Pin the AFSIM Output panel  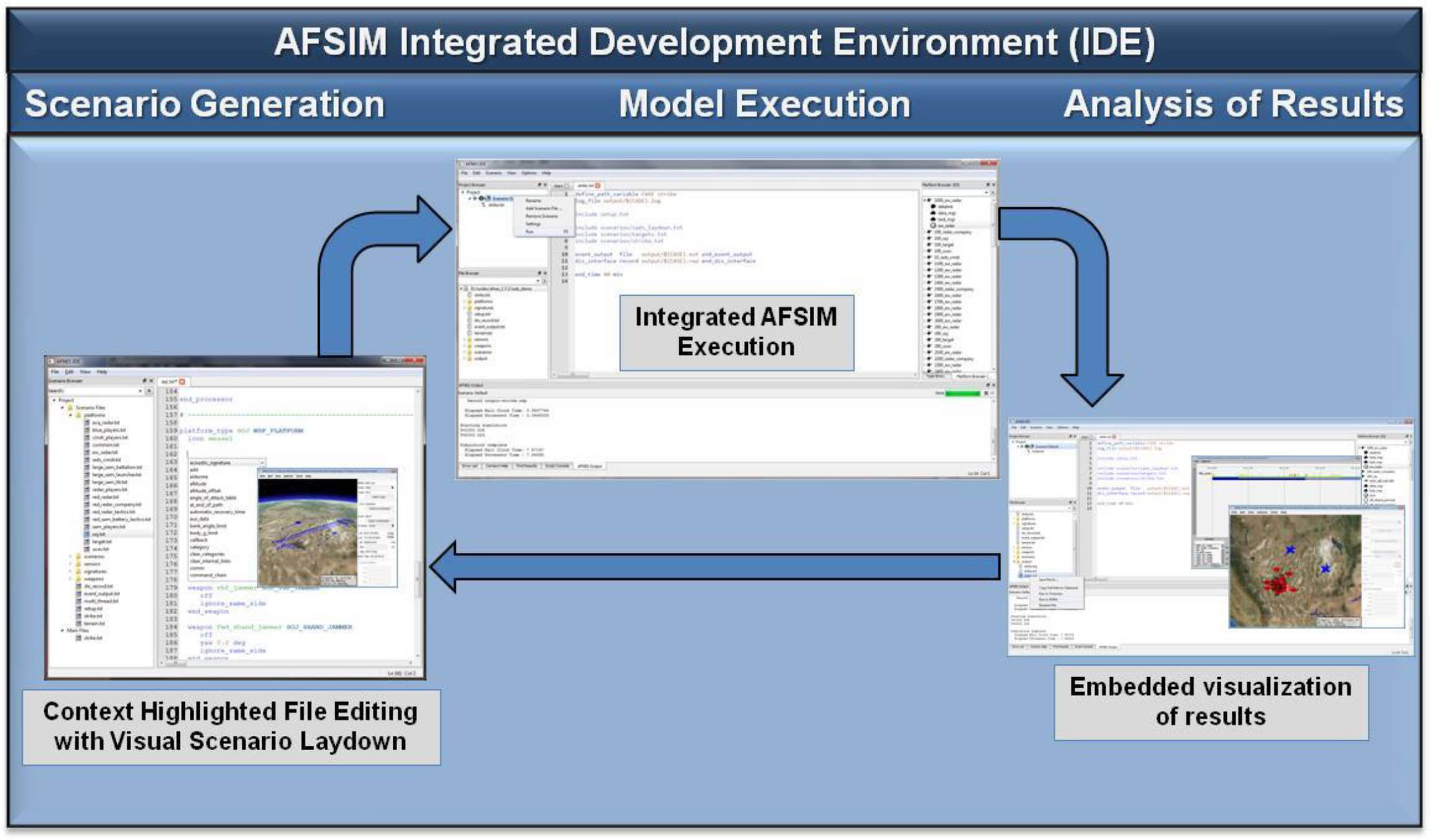click(988, 385)
